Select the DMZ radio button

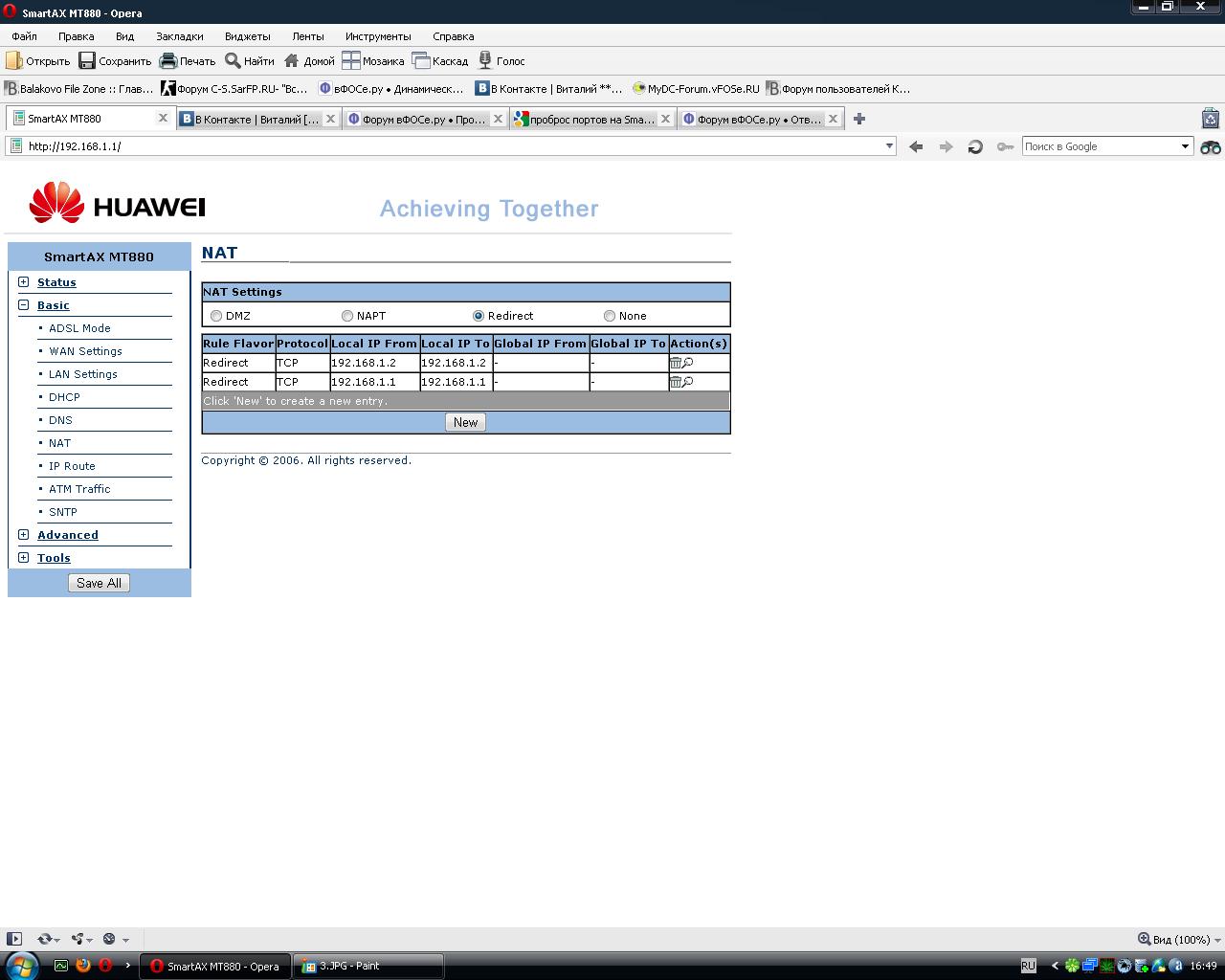click(x=216, y=316)
